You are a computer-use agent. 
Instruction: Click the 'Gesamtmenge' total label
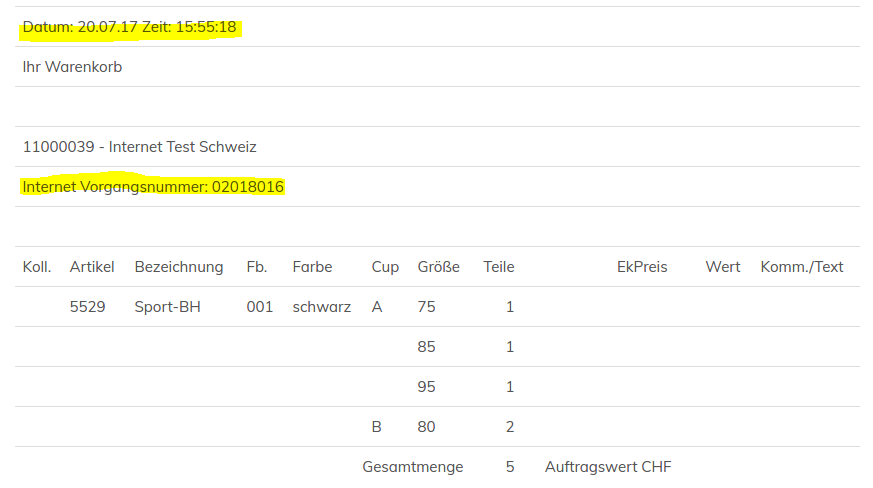point(411,467)
